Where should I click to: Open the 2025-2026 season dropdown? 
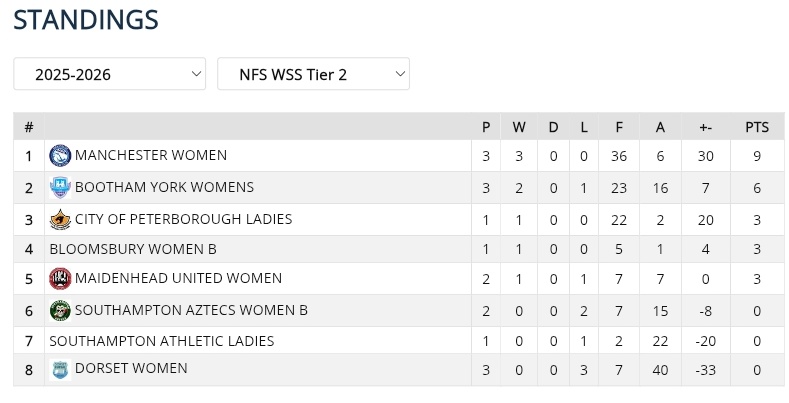click(110, 74)
